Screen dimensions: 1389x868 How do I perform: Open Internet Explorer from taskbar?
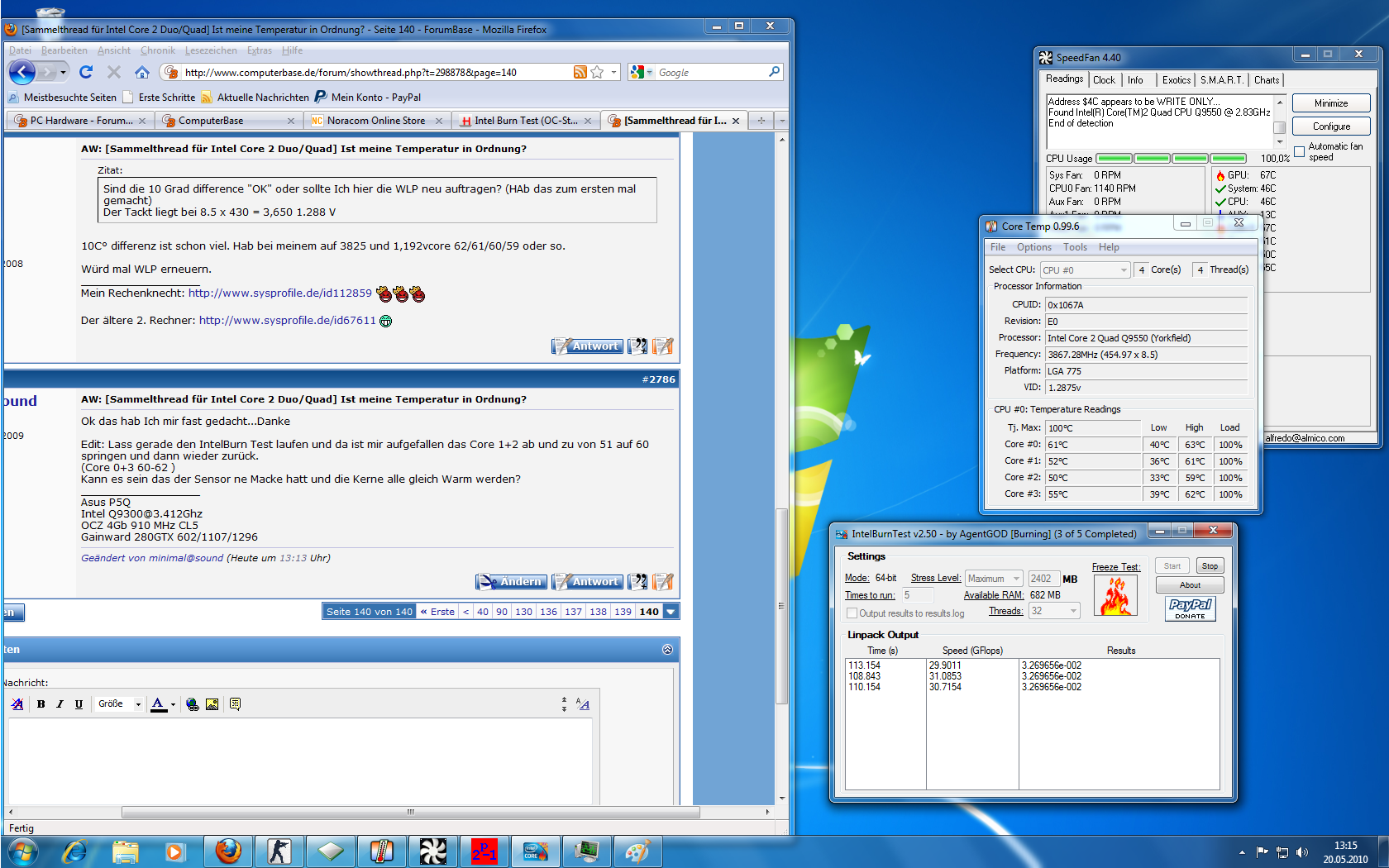74,851
